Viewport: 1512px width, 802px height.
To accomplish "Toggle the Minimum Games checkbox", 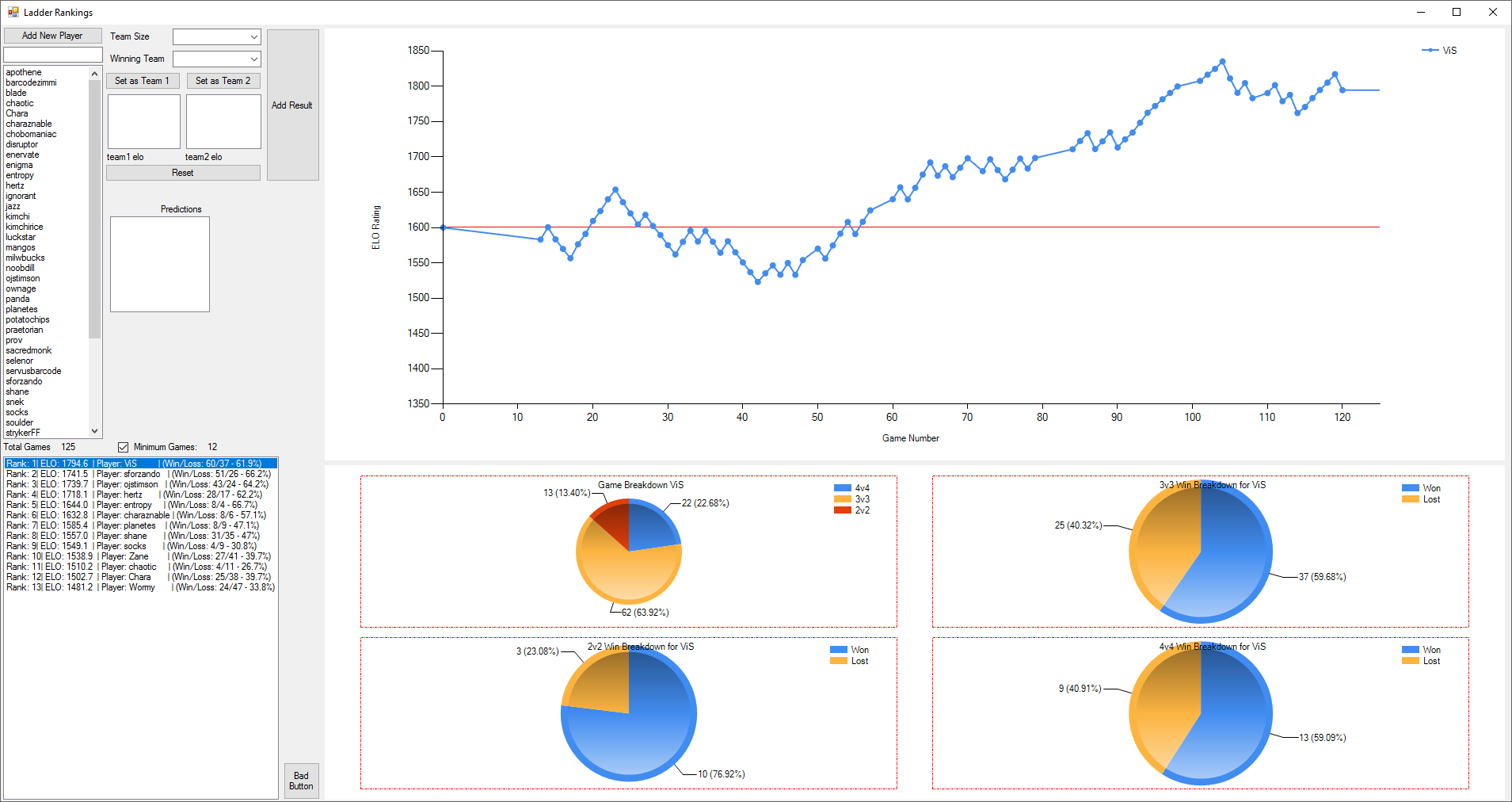I will click(123, 447).
